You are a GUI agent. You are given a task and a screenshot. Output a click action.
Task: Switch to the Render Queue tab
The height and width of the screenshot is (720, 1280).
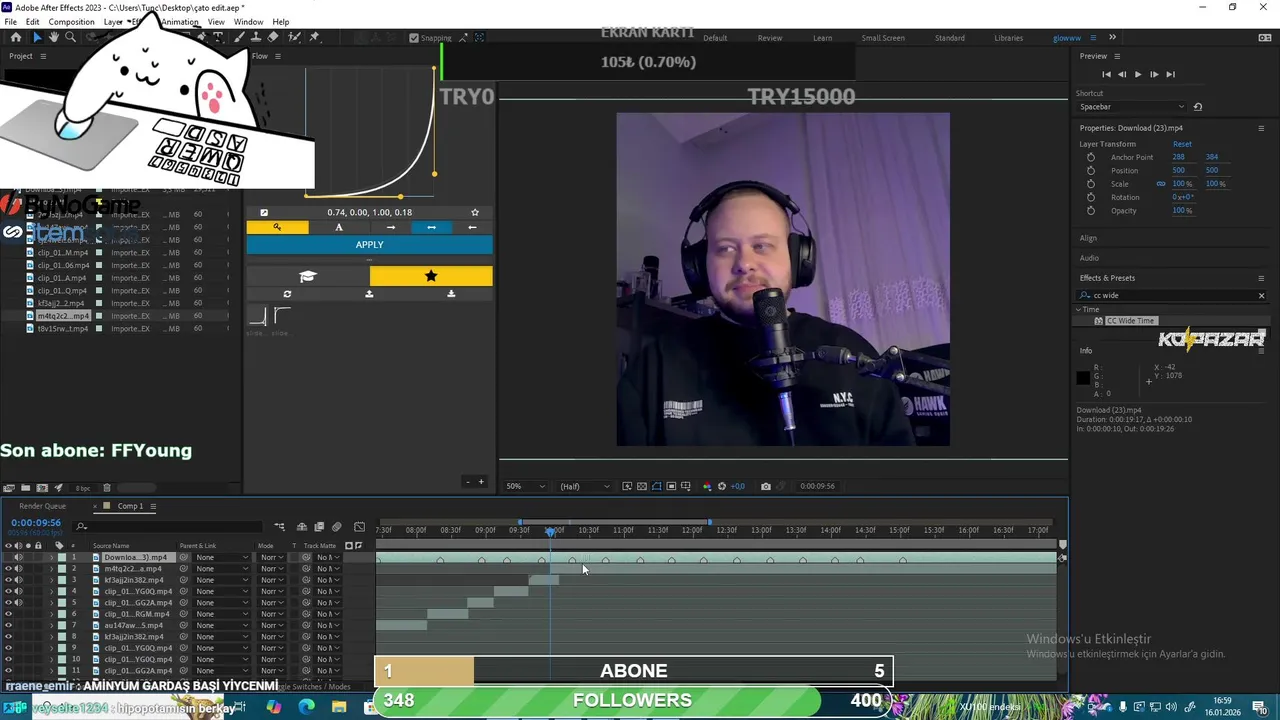(x=42, y=506)
